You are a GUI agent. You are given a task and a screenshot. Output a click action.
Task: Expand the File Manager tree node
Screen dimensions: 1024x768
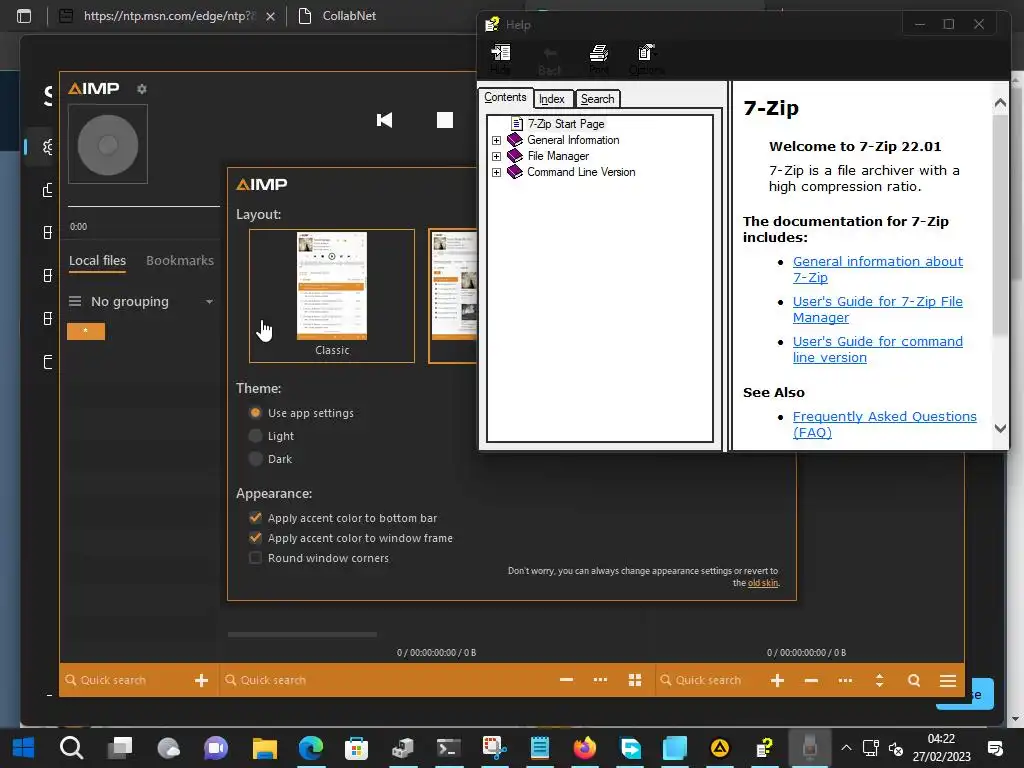(496, 156)
